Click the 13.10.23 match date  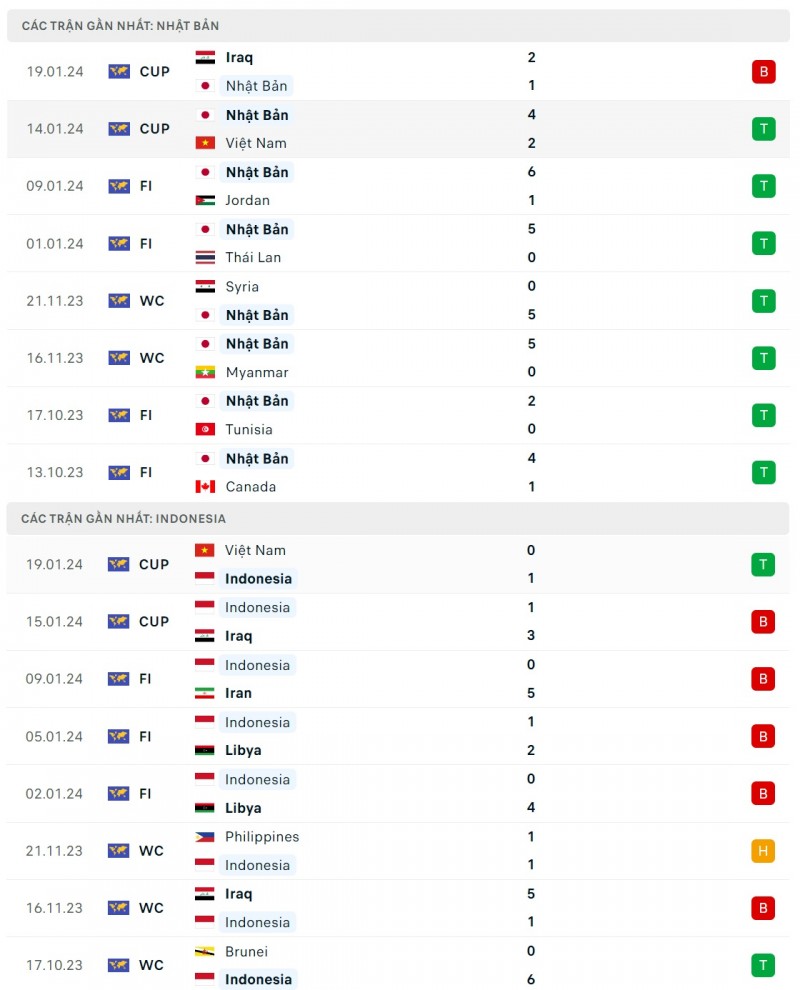pos(55,473)
